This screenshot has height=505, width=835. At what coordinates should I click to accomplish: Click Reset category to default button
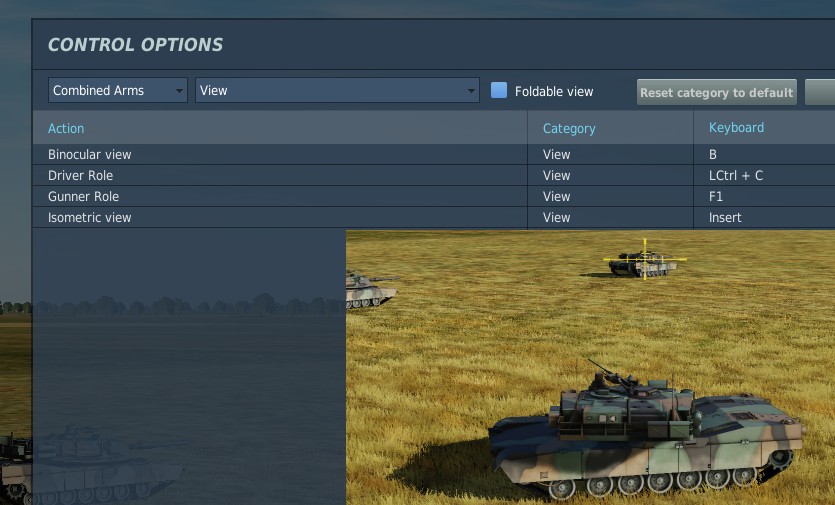(717, 92)
